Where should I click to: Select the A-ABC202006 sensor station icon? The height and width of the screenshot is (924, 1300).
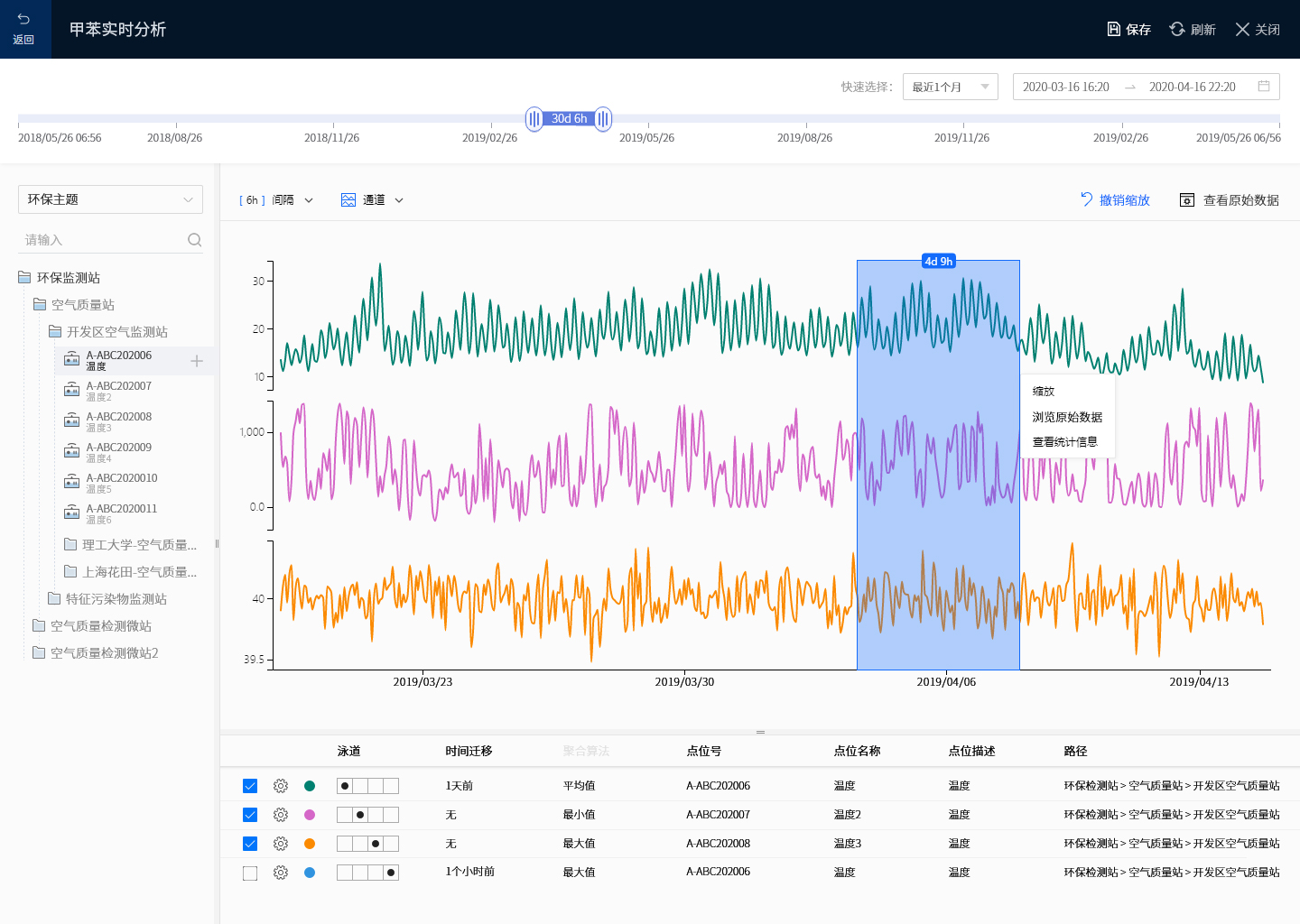point(71,359)
